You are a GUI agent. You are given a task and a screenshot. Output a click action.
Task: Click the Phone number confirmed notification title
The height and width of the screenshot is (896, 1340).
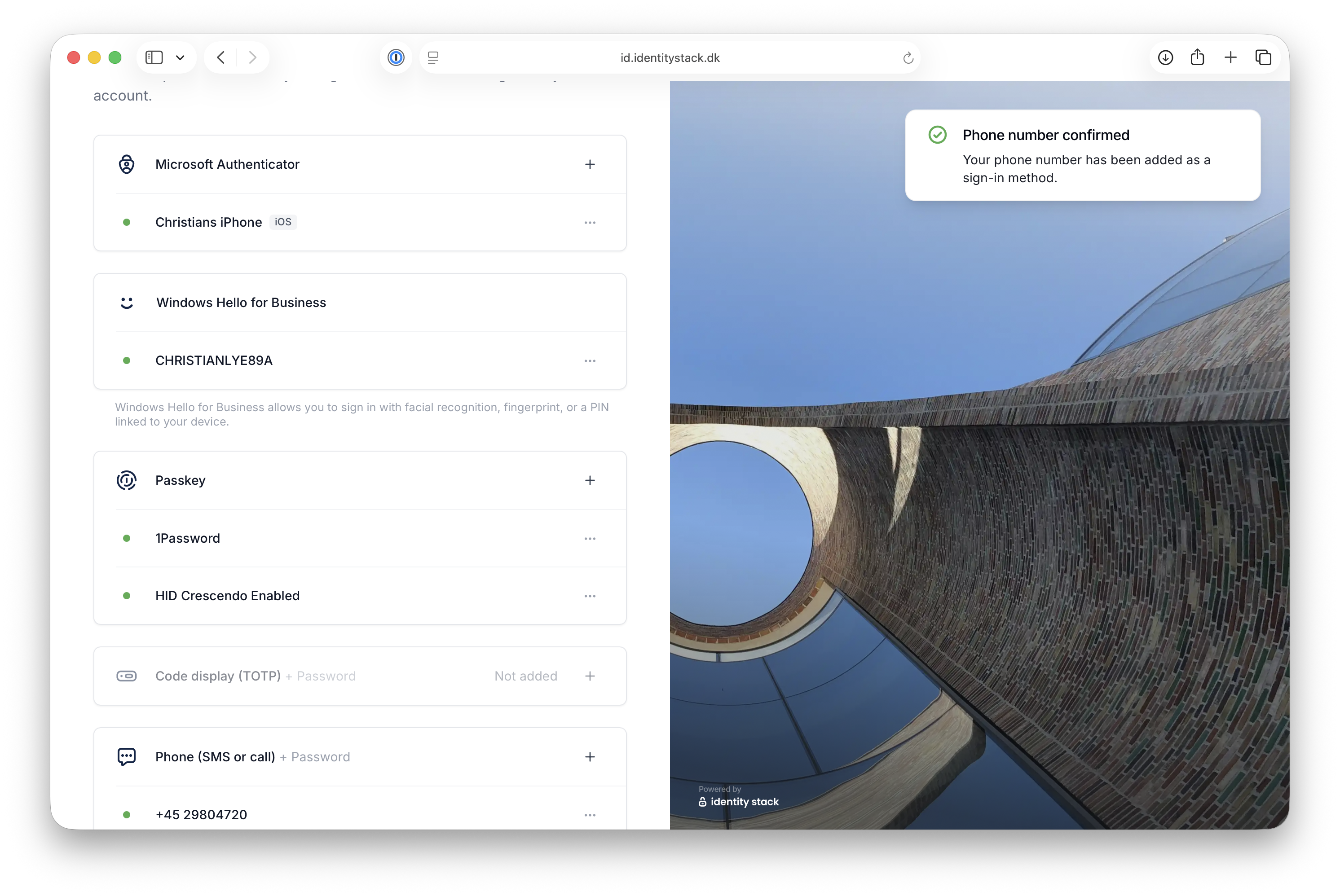pyautogui.click(x=1045, y=135)
